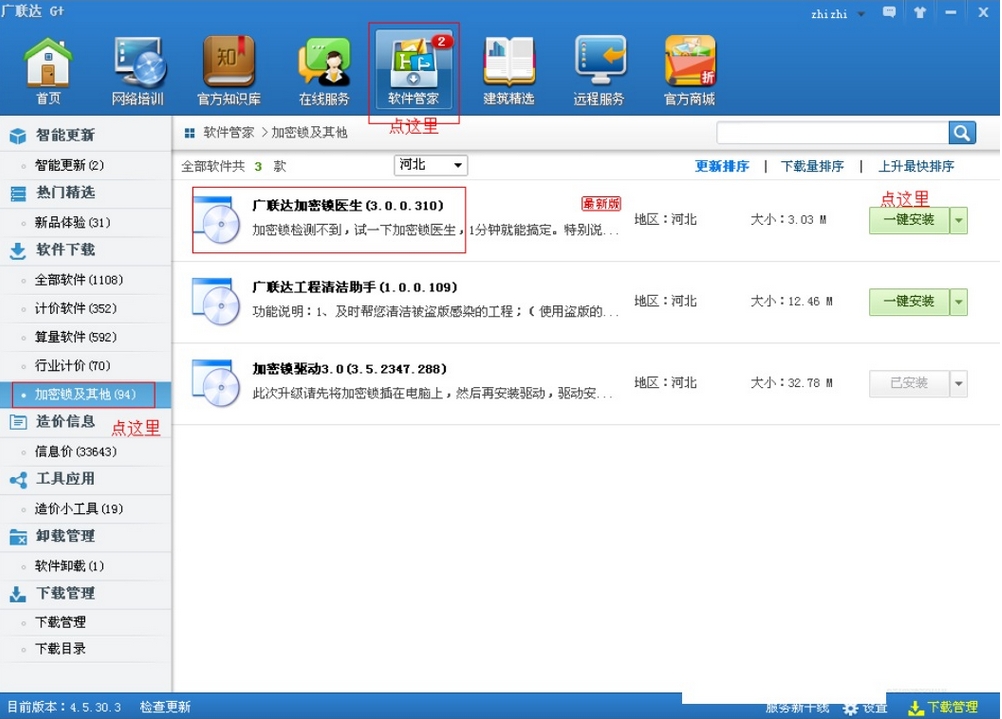This screenshot has height=719, width=1002.
Task: Click disc icon of 广联达加密锁医生
Action: click(x=217, y=220)
